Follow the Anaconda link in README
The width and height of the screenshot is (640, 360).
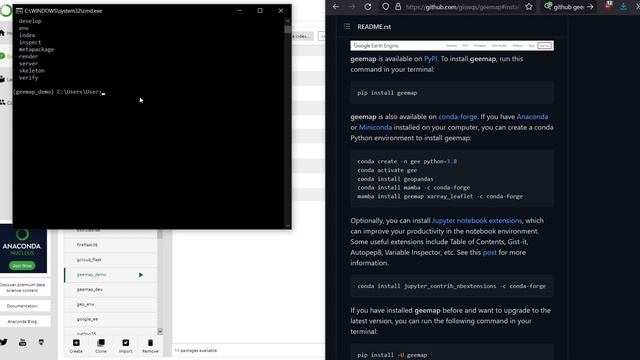[532, 117]
